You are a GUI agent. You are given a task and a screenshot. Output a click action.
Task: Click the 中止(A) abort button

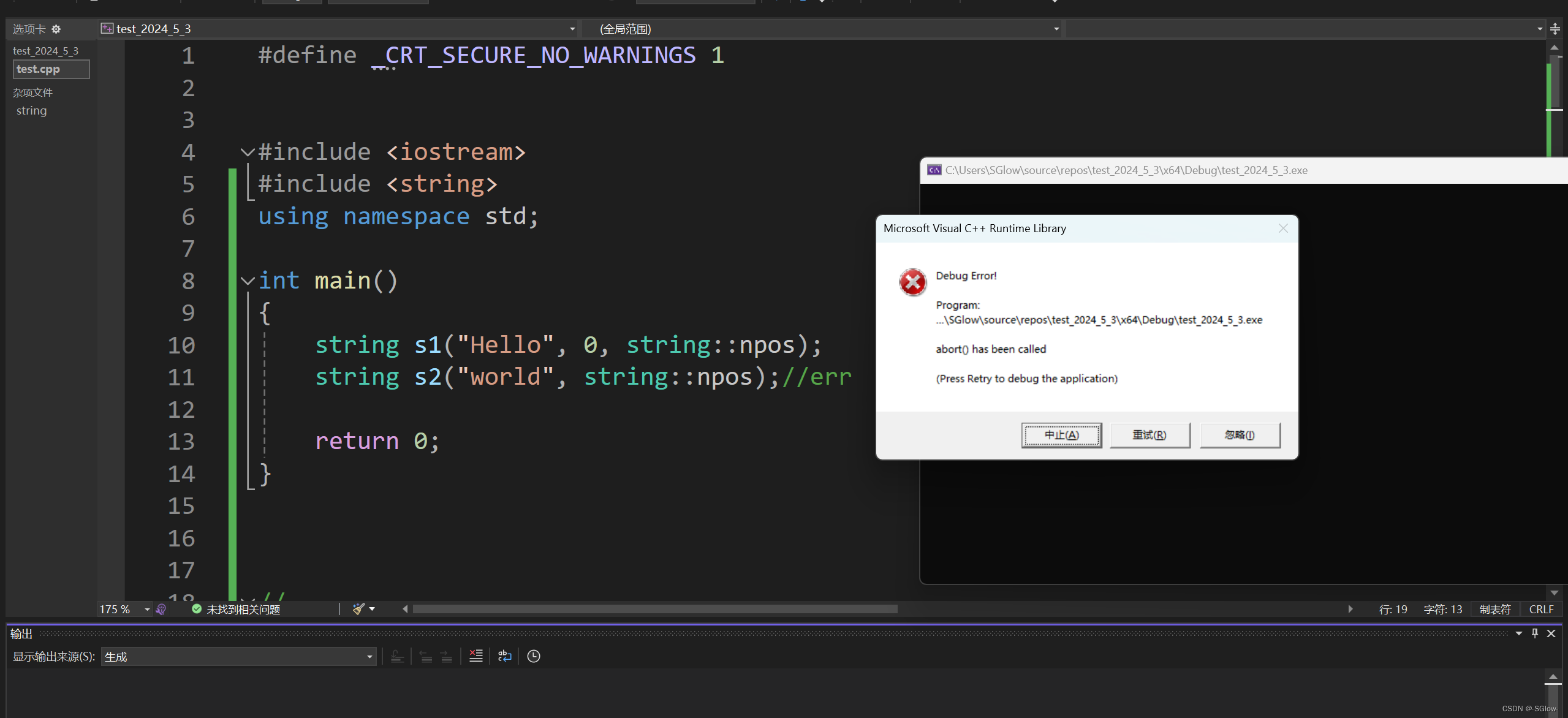click(1061, 435)
